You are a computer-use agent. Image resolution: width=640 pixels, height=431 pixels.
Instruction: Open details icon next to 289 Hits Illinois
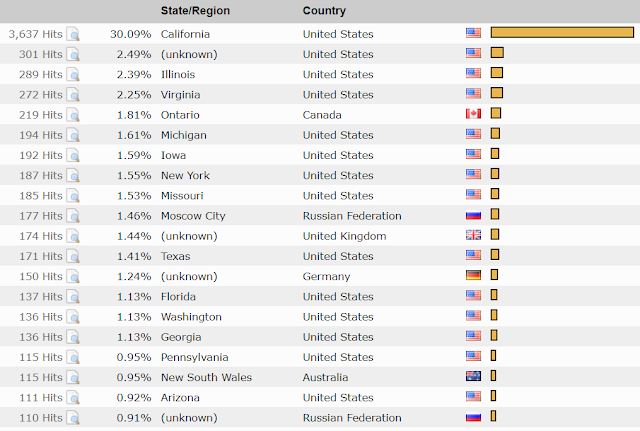[x=73, y=74]
